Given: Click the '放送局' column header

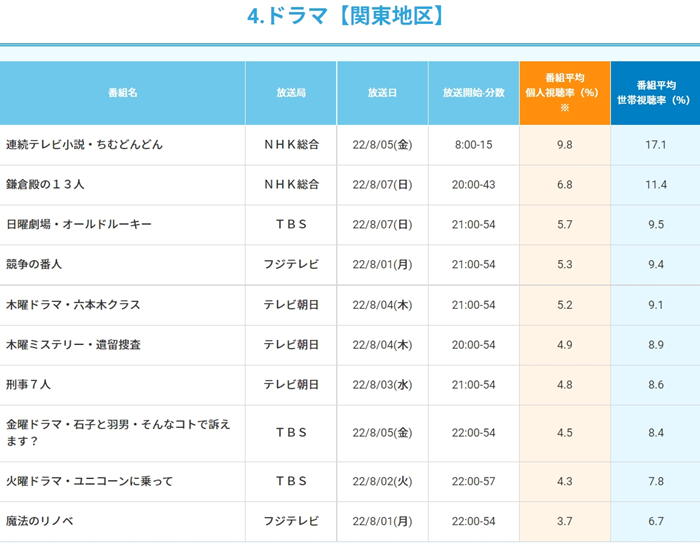Looking at the screenshot, I should (291, 93).
